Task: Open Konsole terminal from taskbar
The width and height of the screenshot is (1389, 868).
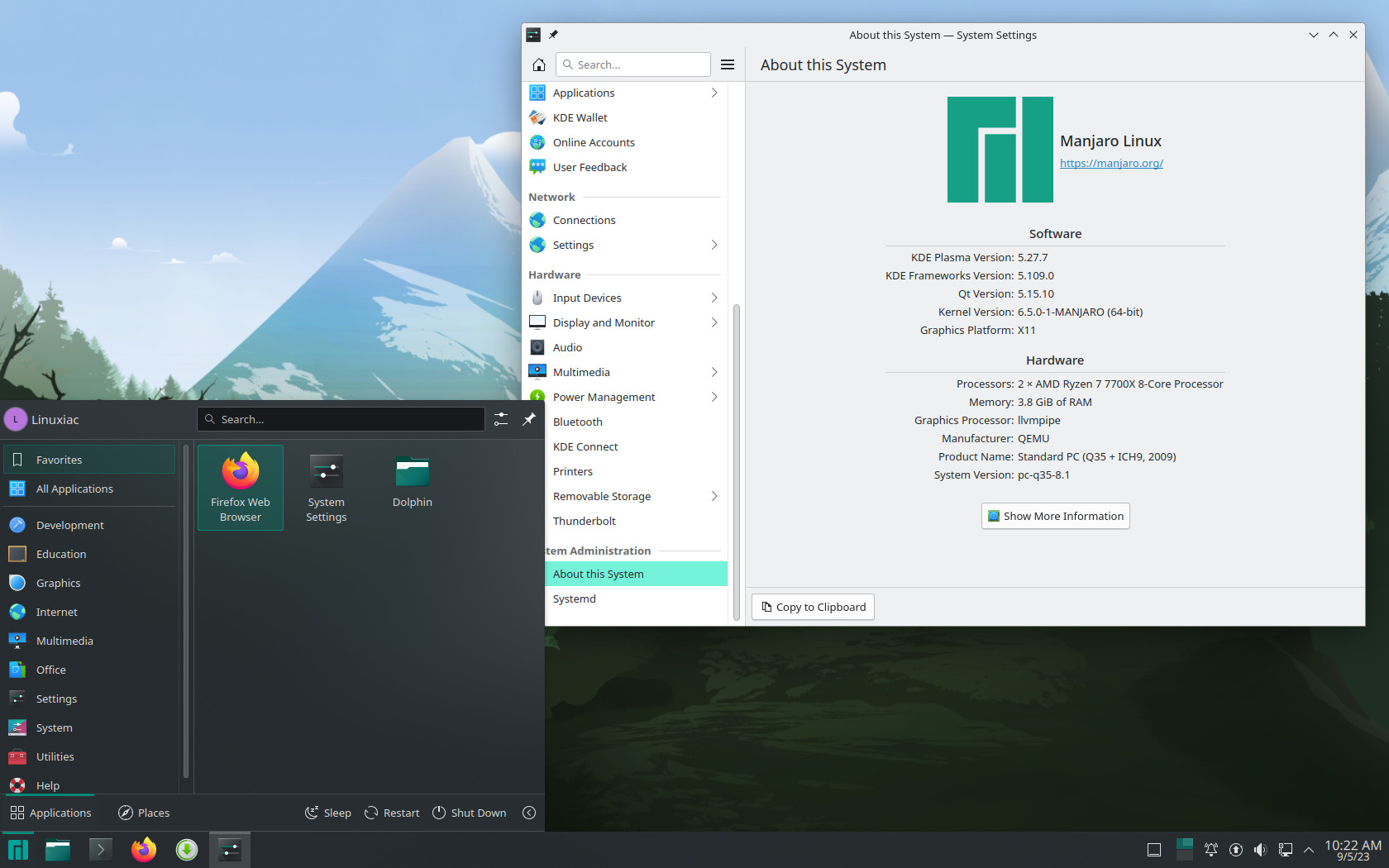Action: 101,850
